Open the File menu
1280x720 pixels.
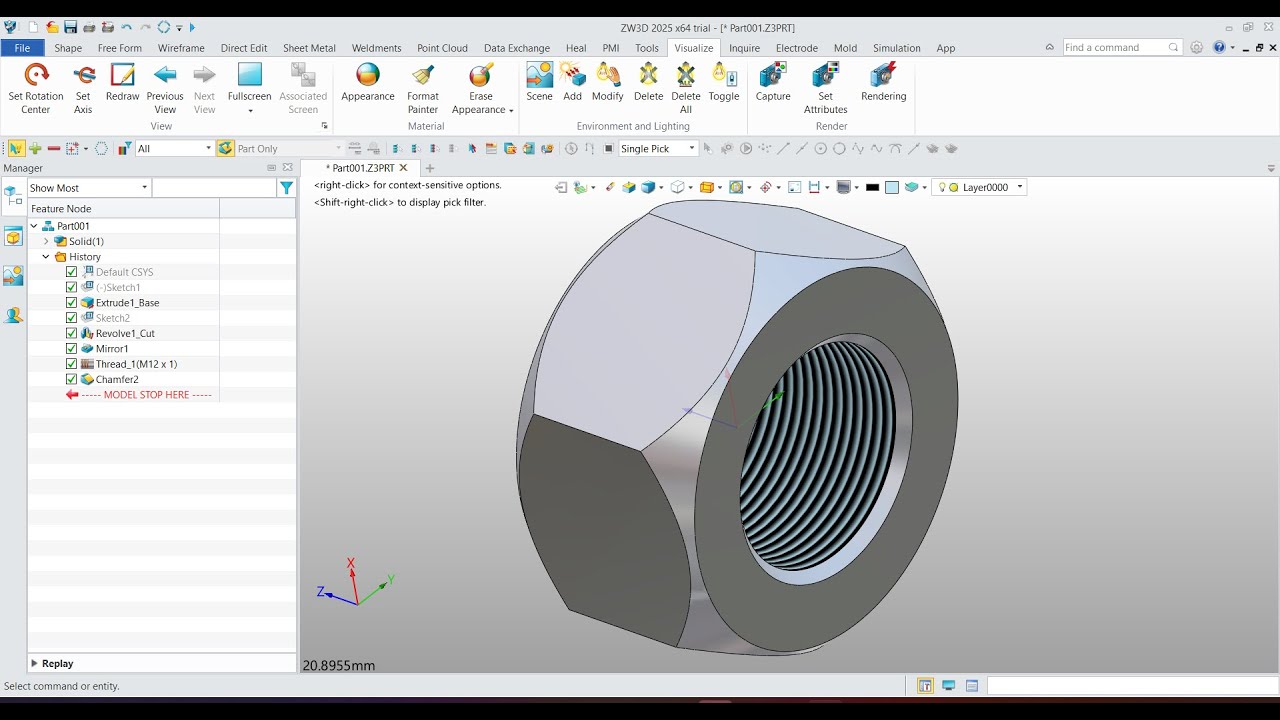(x=22, y=47)
